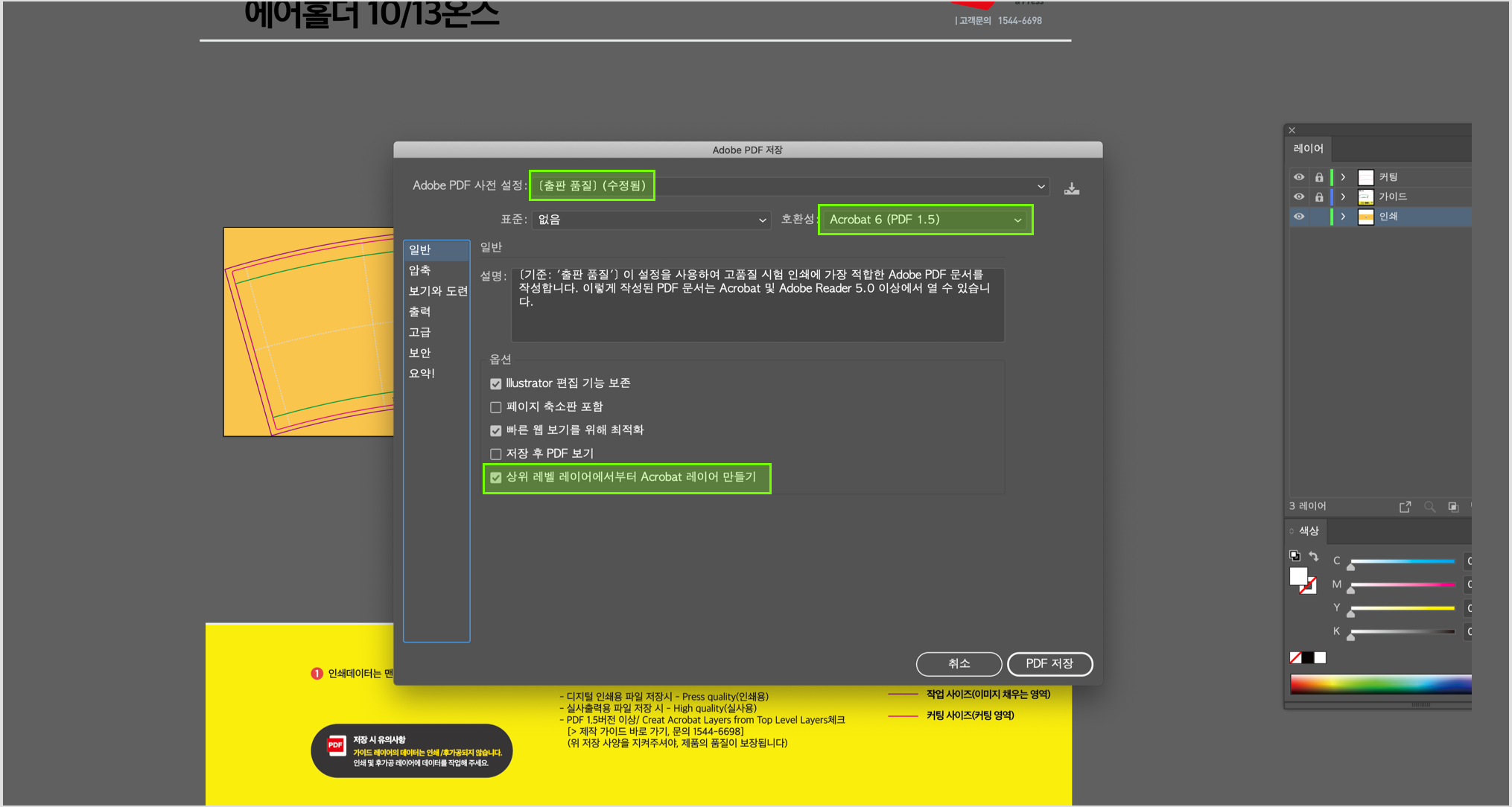Toggle 'Illustrator 편집 기능 보존' checkbox
Screen dimensions: 1512x807
(x=496, y=384)
